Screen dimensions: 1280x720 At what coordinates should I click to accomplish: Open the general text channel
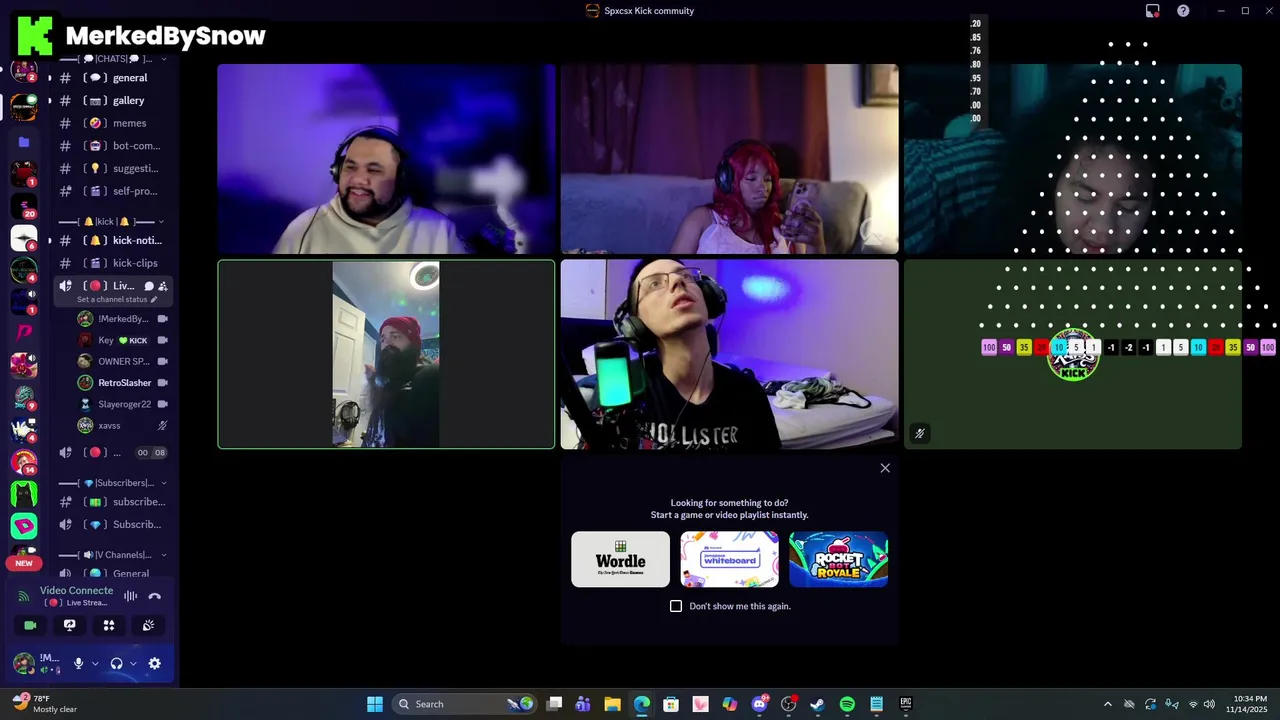111,78
